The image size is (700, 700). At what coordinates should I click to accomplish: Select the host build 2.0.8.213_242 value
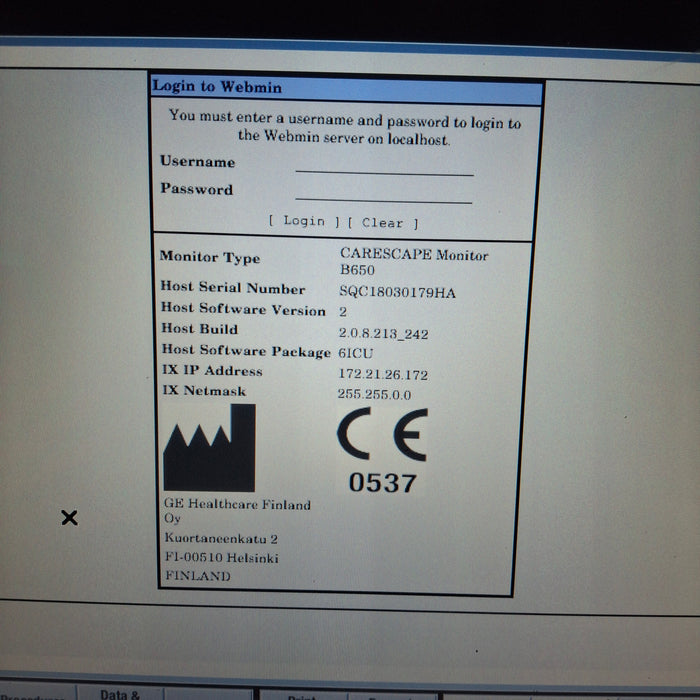[384, 333]
